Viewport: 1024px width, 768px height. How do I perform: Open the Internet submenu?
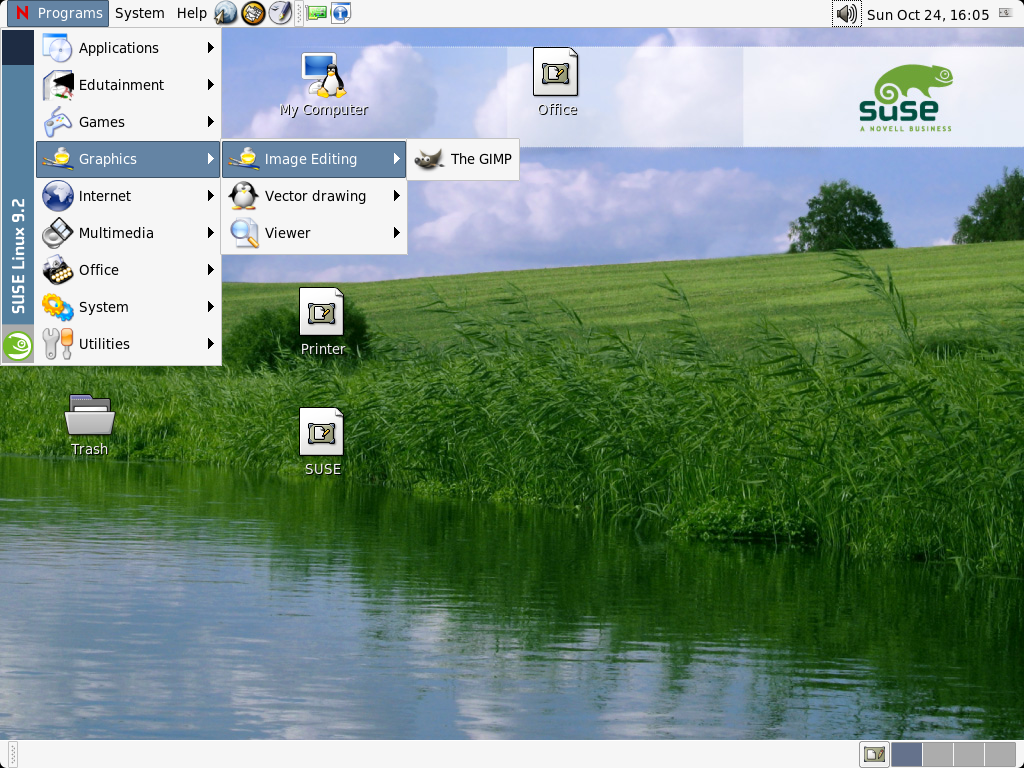pyautogui.click(x=128, y=196)
